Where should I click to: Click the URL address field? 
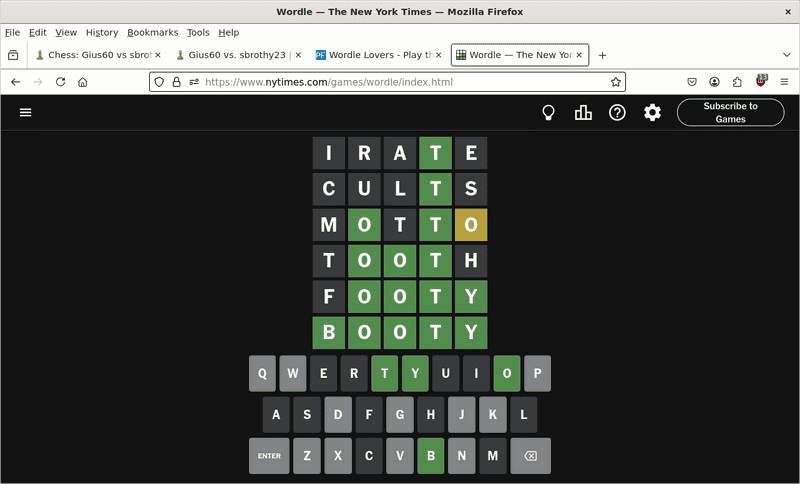pos(388,82)
